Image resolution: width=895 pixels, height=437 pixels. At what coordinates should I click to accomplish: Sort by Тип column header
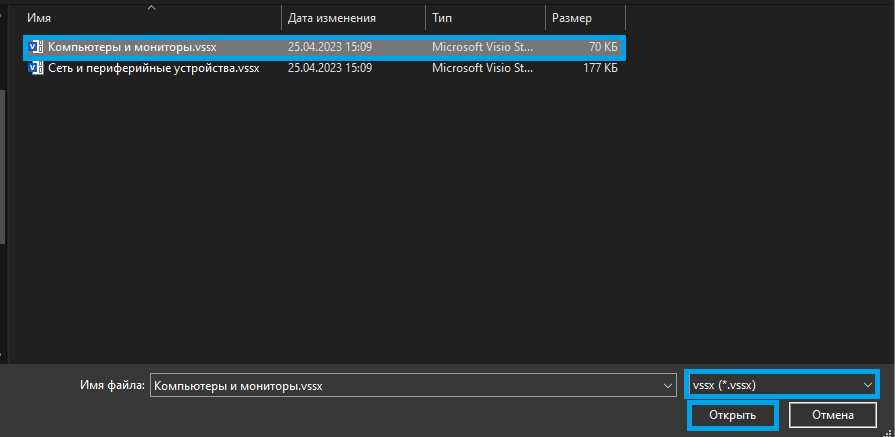pos(485,18)
